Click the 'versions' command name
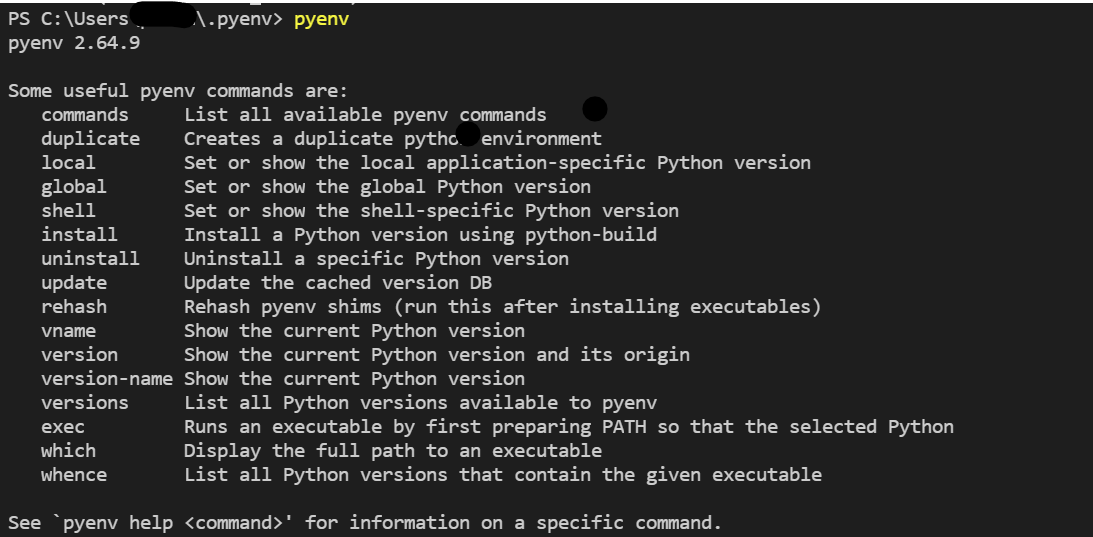 (x=84, y=402)
